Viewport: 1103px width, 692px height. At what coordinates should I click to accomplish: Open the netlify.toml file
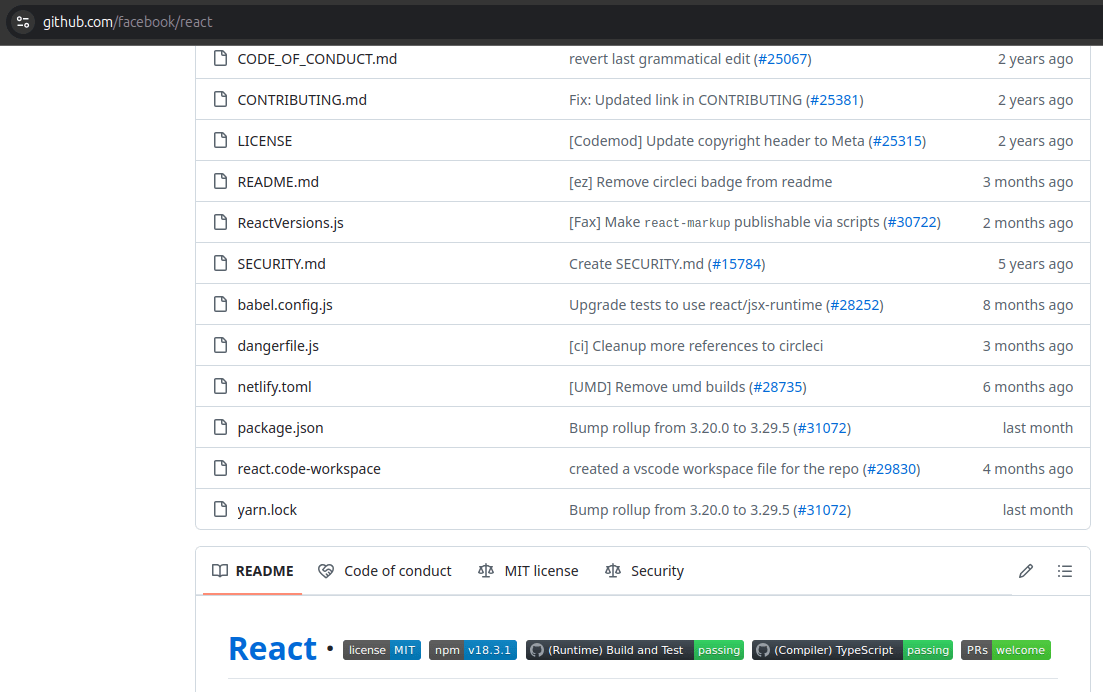coord(274,387)
